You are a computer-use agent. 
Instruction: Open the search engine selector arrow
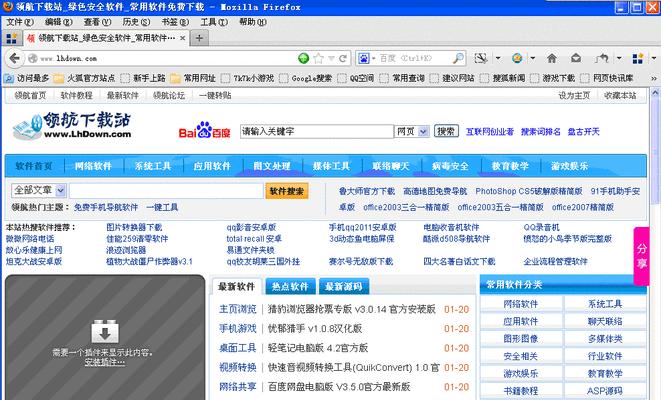coord(373,59)
